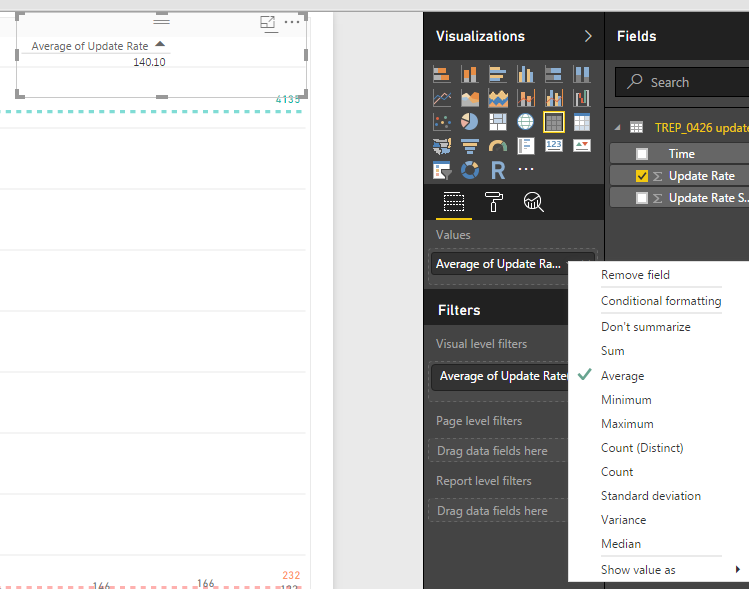Select the Stacked bar chart visualization

click(x=441, y=75)
